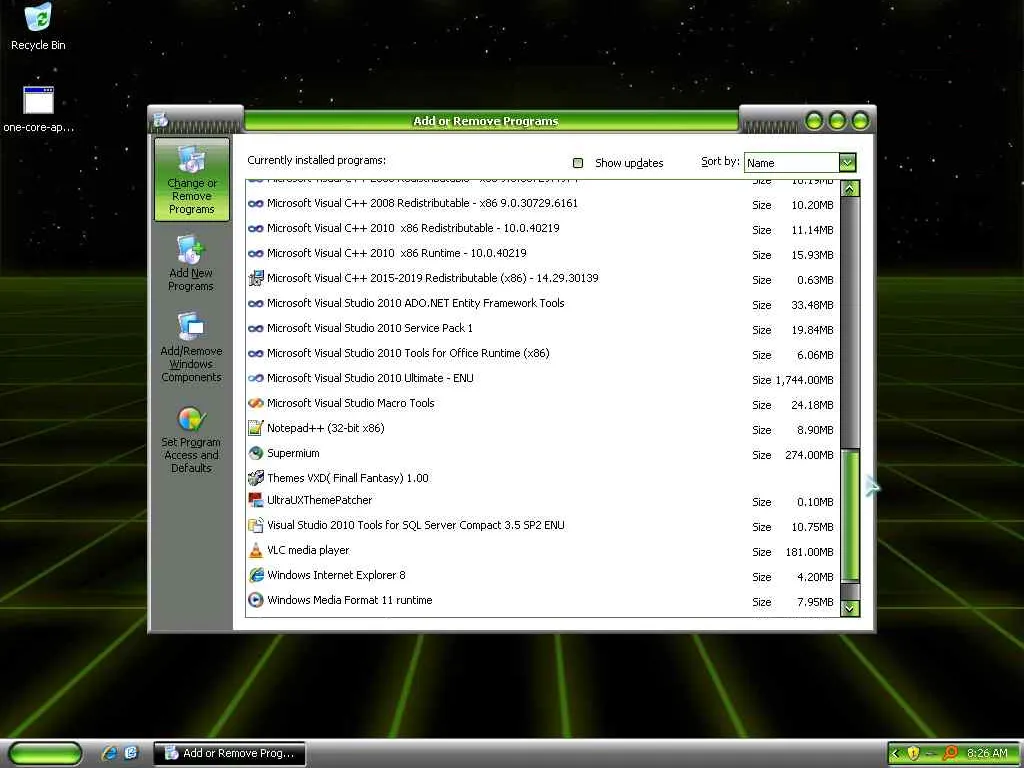Screen dimensions: 1024x768
Task: Click the Windows Media Format 11 runtime icon
Action: click(255, 600)
